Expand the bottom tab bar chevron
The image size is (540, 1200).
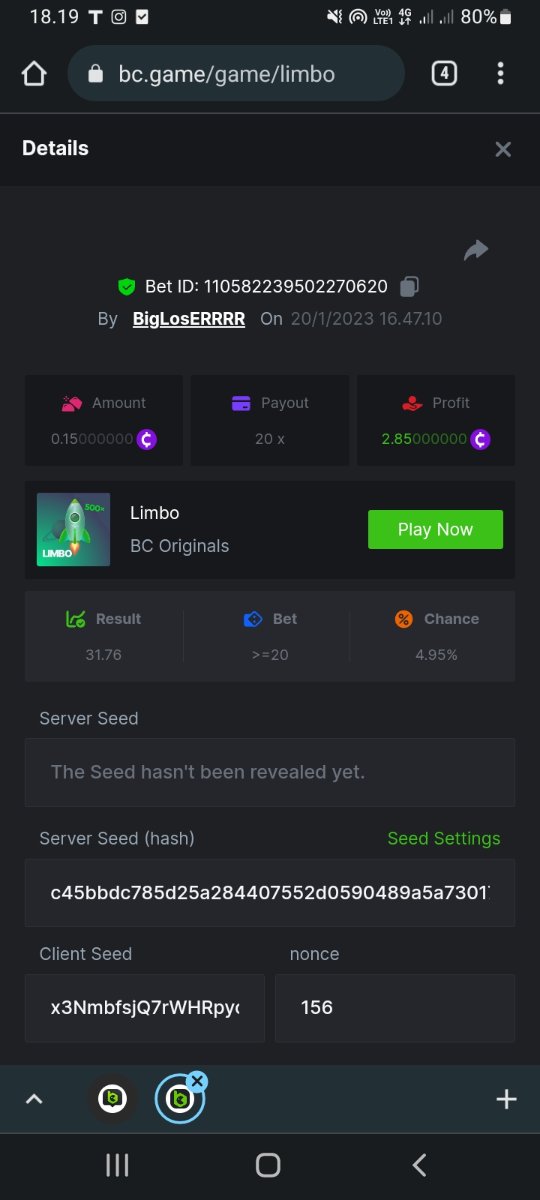tap(34, 1099)
